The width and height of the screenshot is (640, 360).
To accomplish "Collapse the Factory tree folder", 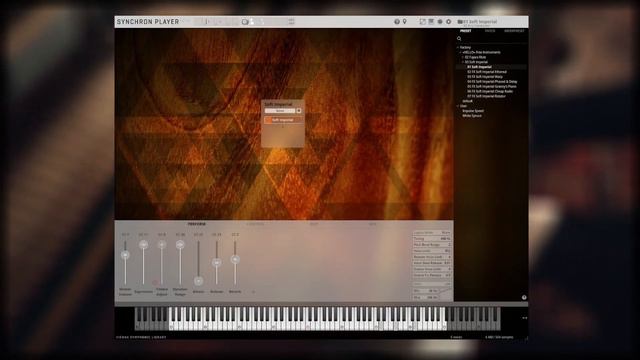I will point(458,47).
